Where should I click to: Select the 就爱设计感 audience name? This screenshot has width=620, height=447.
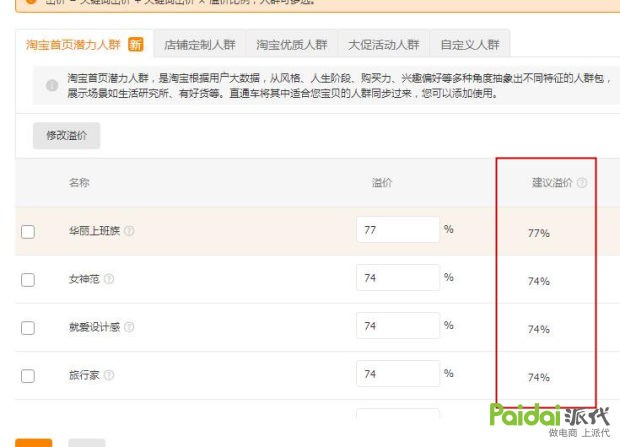[x=95, y=327]
